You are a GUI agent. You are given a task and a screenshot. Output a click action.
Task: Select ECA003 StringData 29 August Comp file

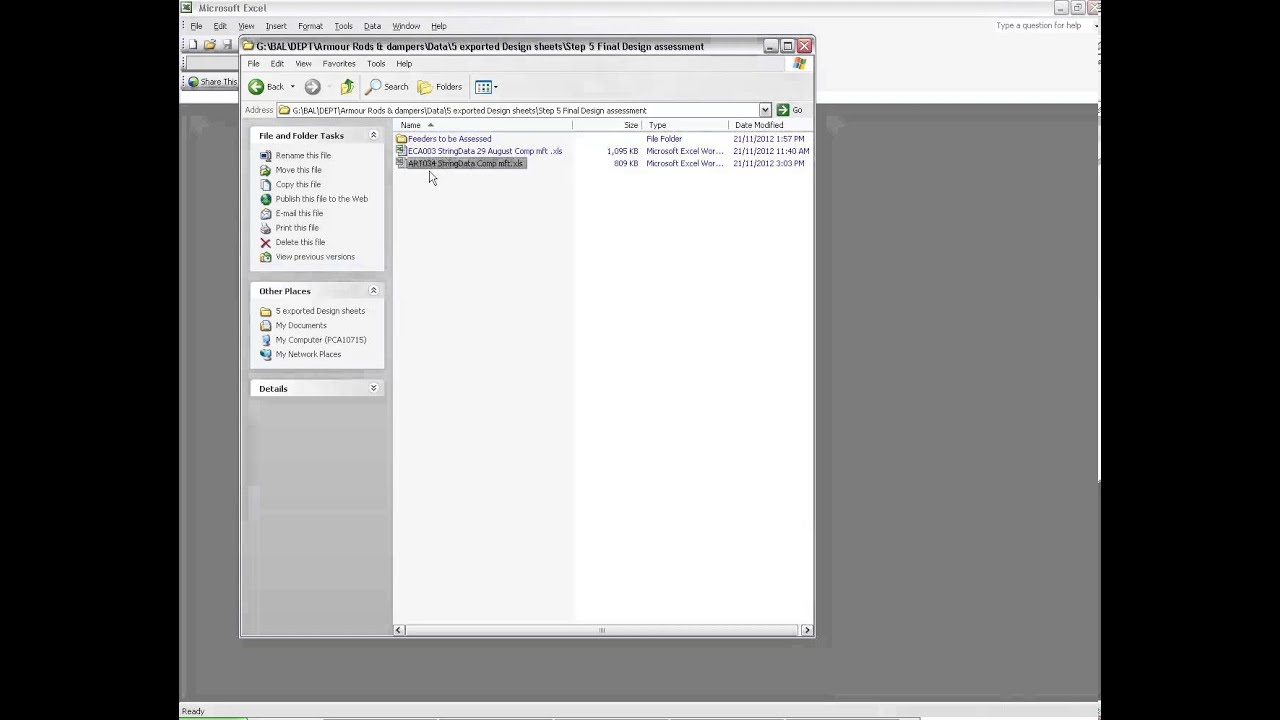pos(484,151)
